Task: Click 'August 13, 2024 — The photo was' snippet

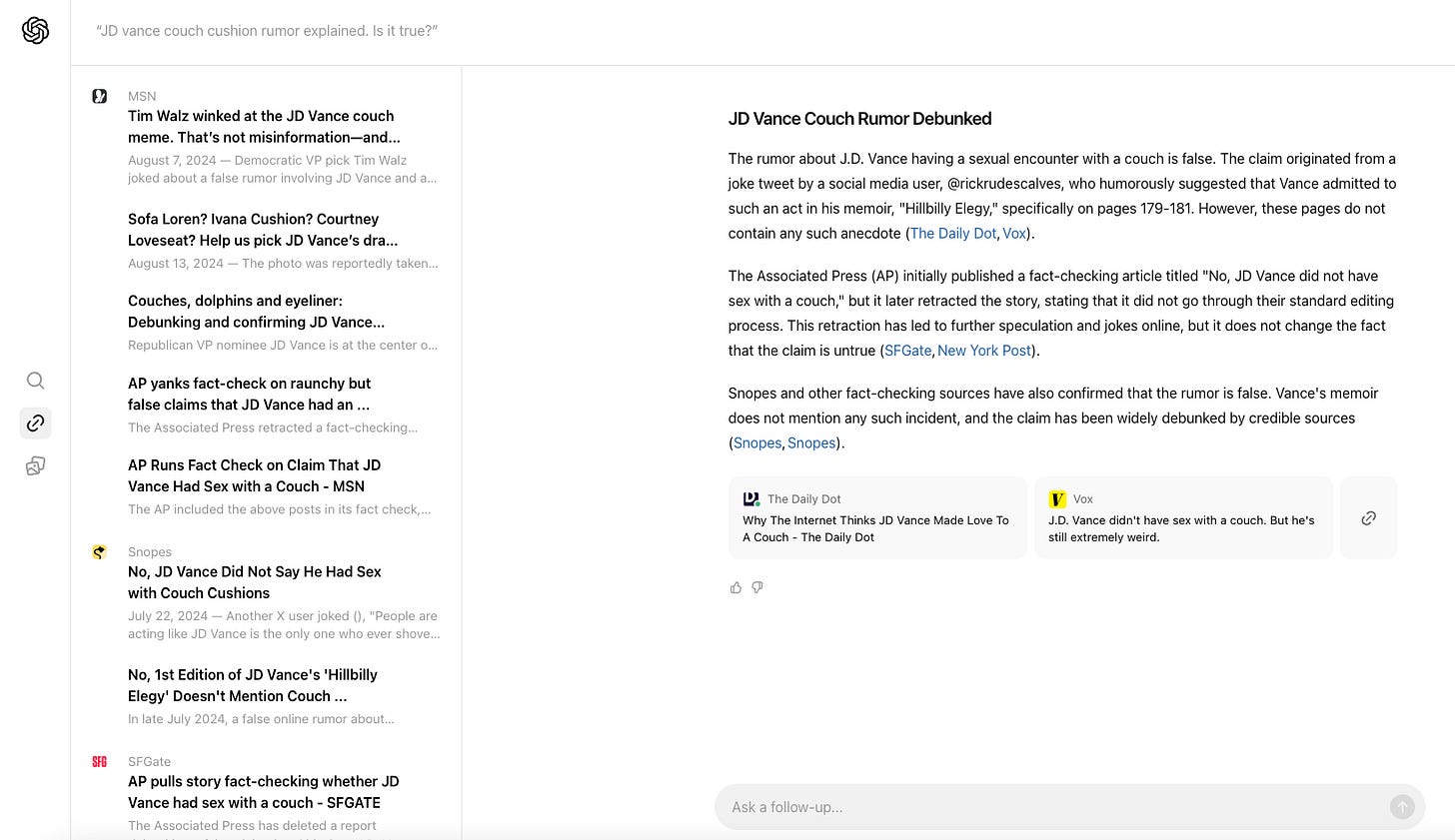Action: 283,264
